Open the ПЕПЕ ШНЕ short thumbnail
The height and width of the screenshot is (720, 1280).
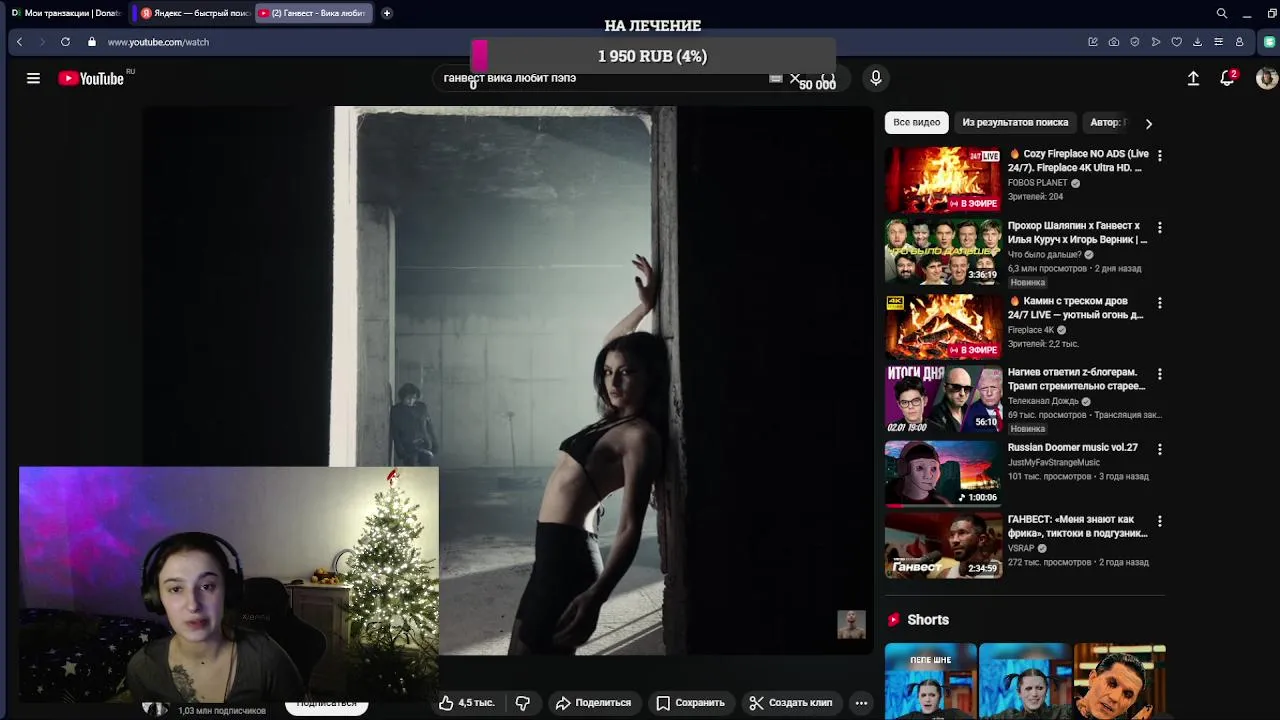[931, 682]
